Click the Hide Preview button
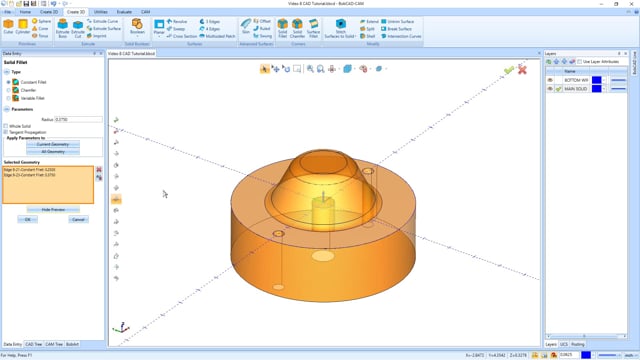This screenshot has height=360, width=640. [53, 210]
